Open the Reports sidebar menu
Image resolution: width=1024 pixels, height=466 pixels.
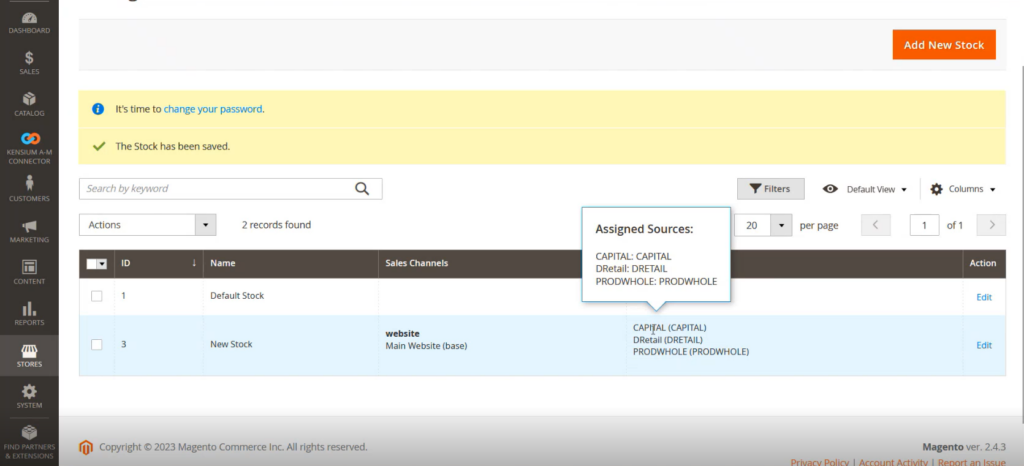[29, 313]
